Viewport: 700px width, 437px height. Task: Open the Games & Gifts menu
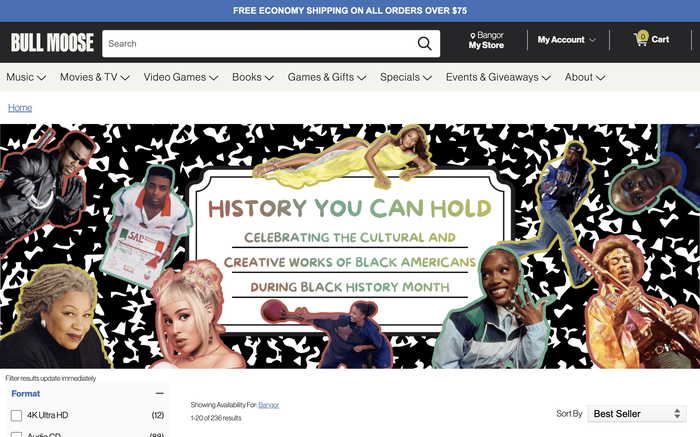coord(326,77)
